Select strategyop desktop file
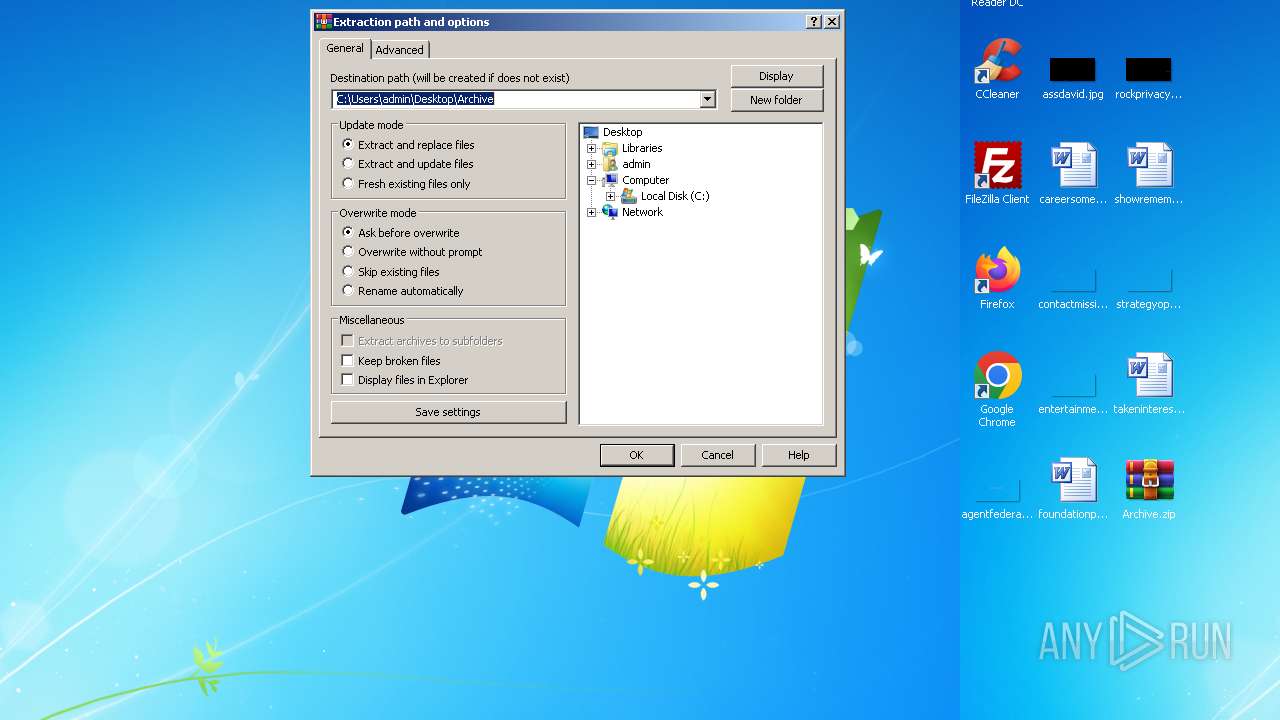Image resolution: width=1280 pixels, height=720 pixels. point(1148,288)
